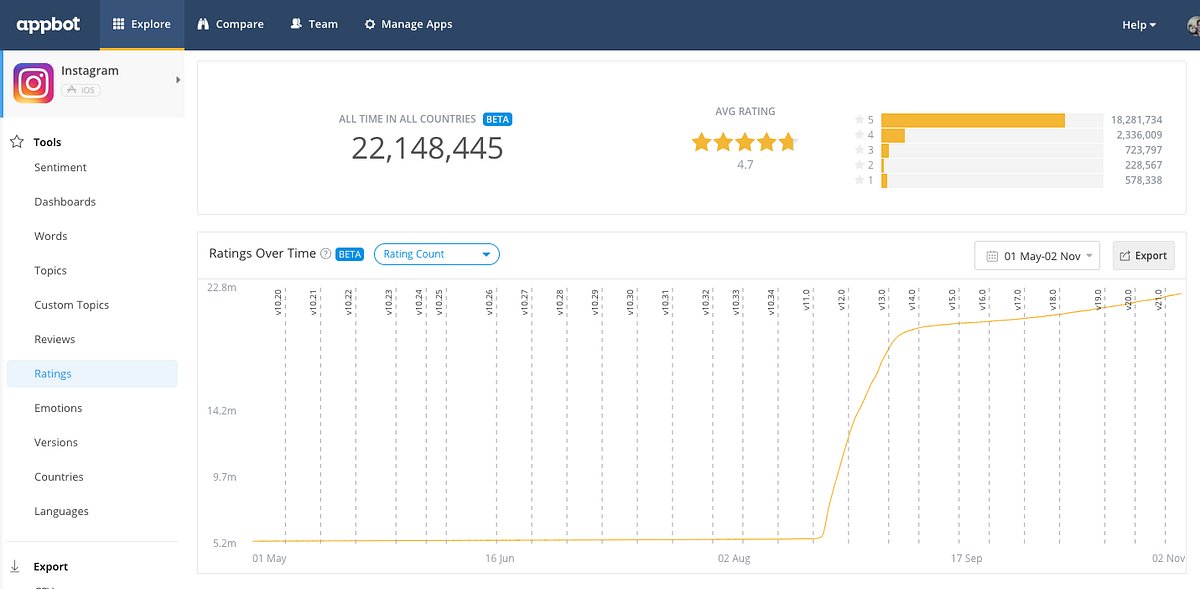Click the Tools star icon
1200x589 pixels.
(x=16, y=142)
